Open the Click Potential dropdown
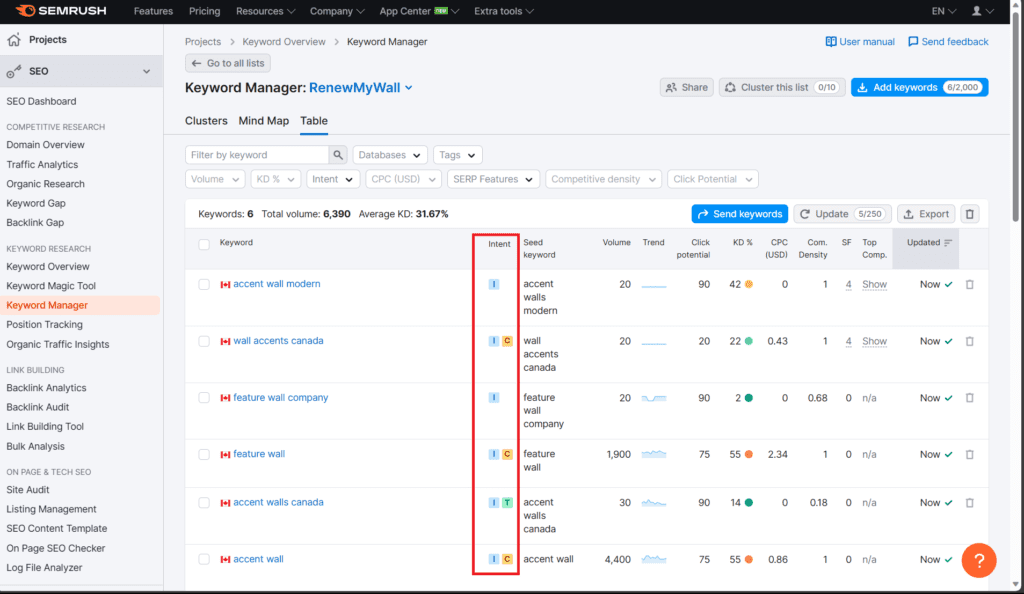Viewport: 1024px width, 594px height. click(x=712, y=179)
